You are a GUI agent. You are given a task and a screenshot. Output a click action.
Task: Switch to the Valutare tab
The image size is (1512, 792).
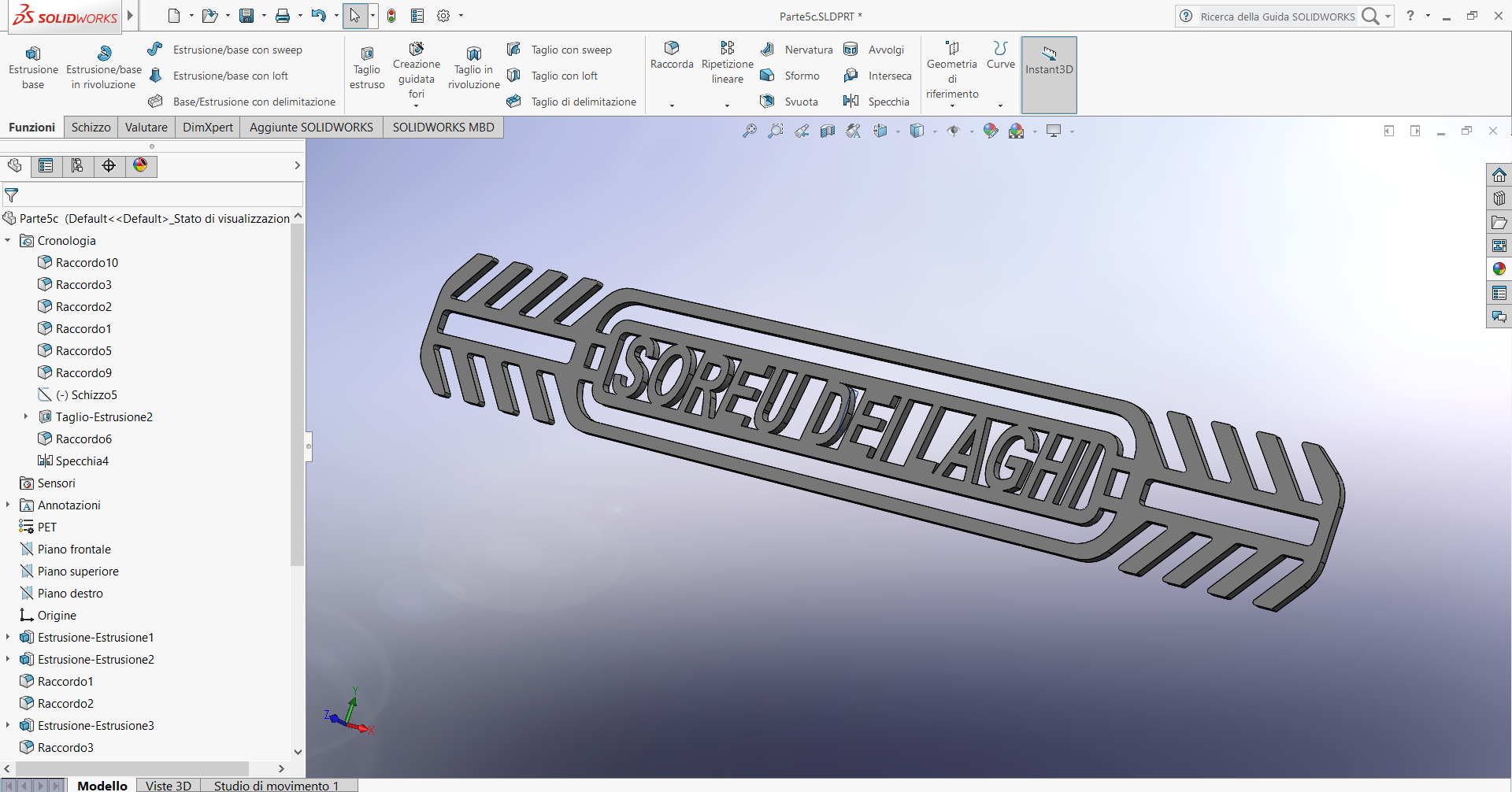click(x=146, y=127)
